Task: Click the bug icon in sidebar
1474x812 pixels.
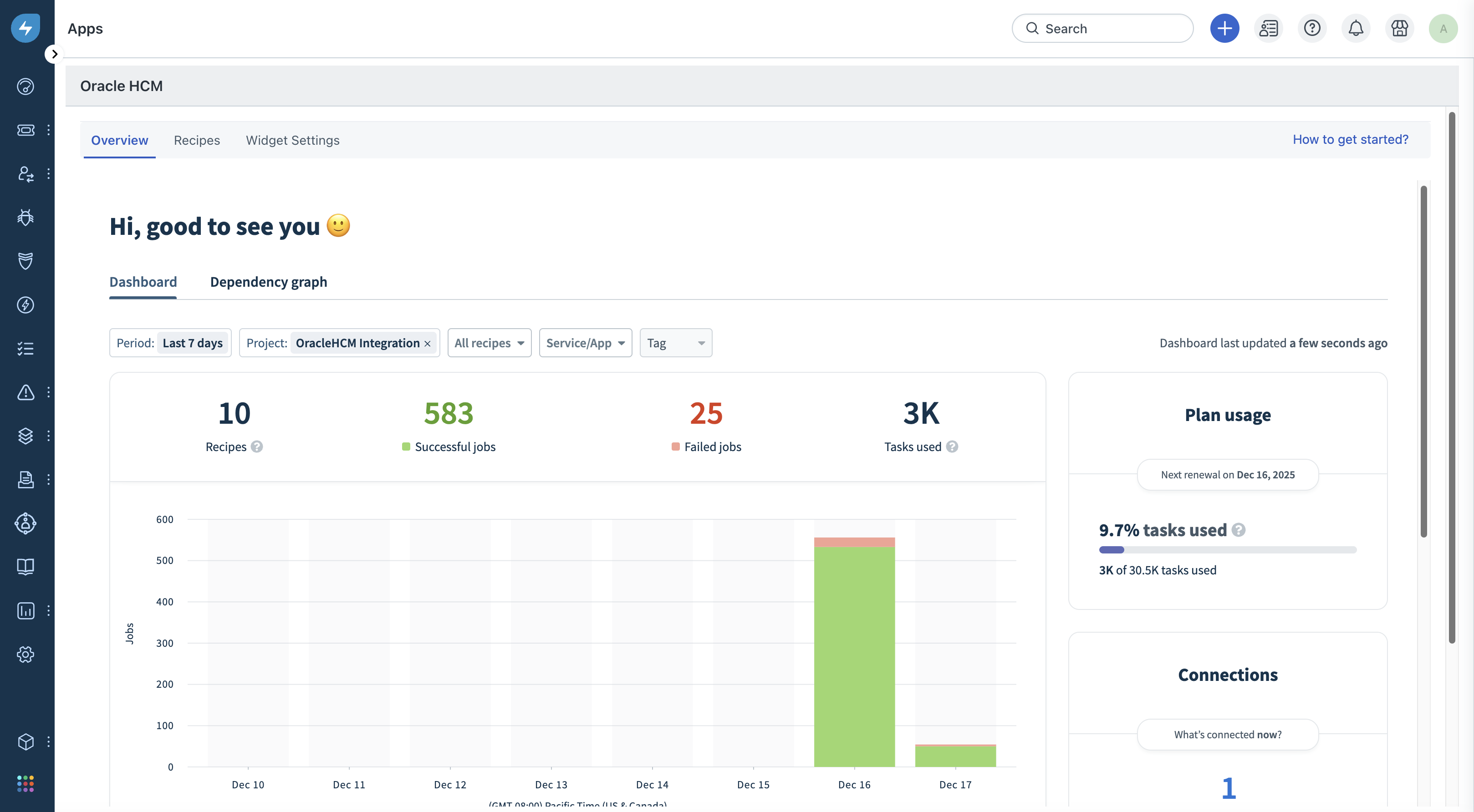Action: coord(25,217)
